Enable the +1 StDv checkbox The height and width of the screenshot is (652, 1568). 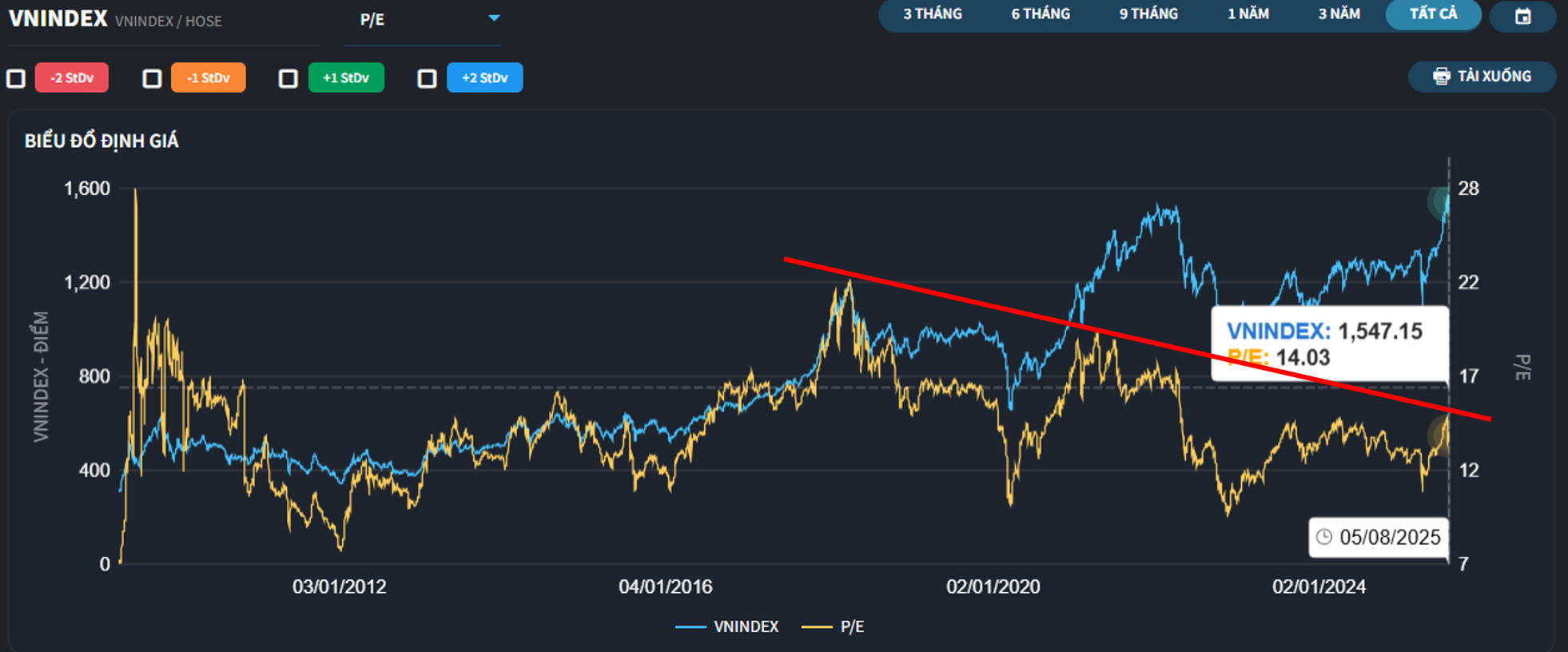coord(289,78)
